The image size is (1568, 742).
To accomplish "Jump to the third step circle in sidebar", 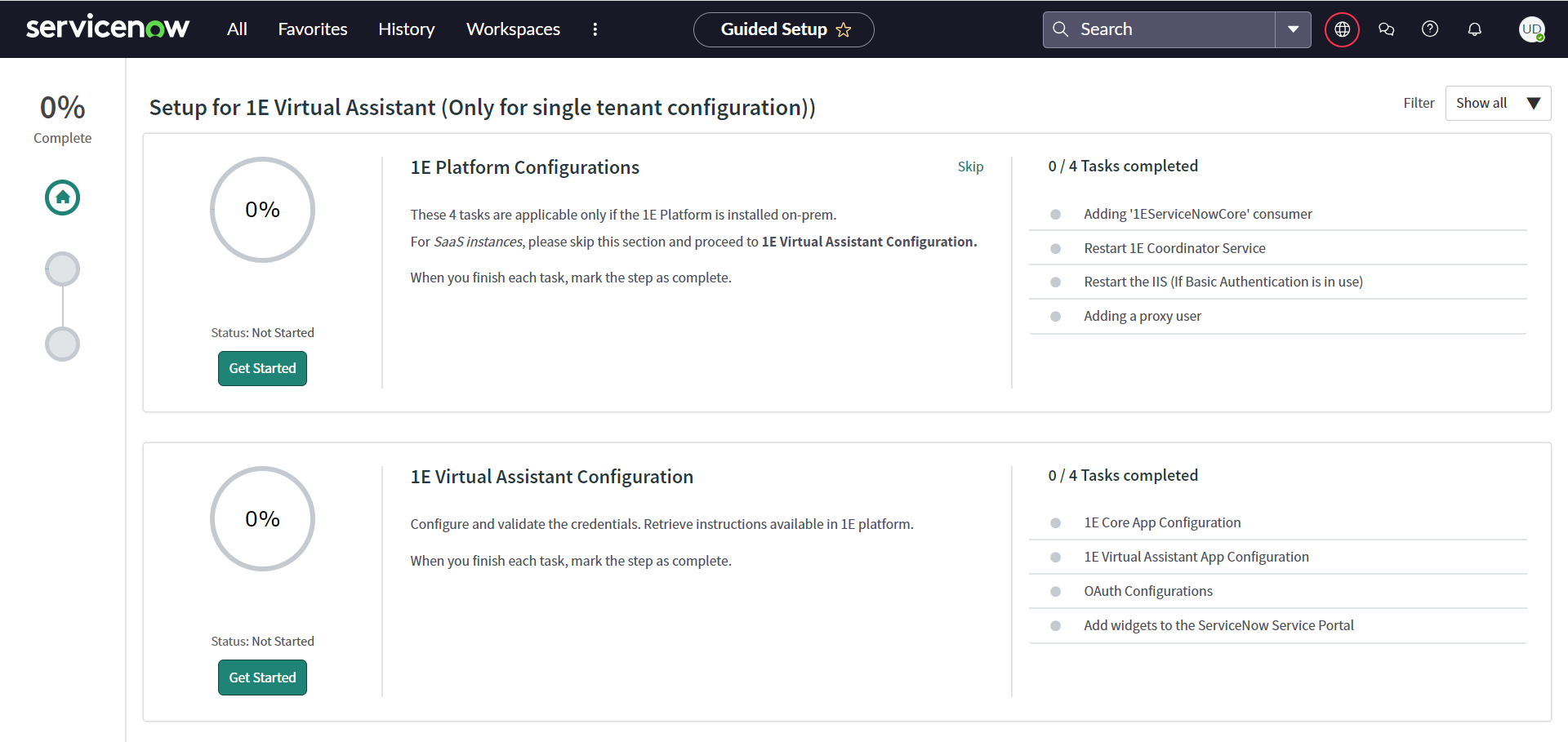I will pyautogui.click(x=62, y=344).
